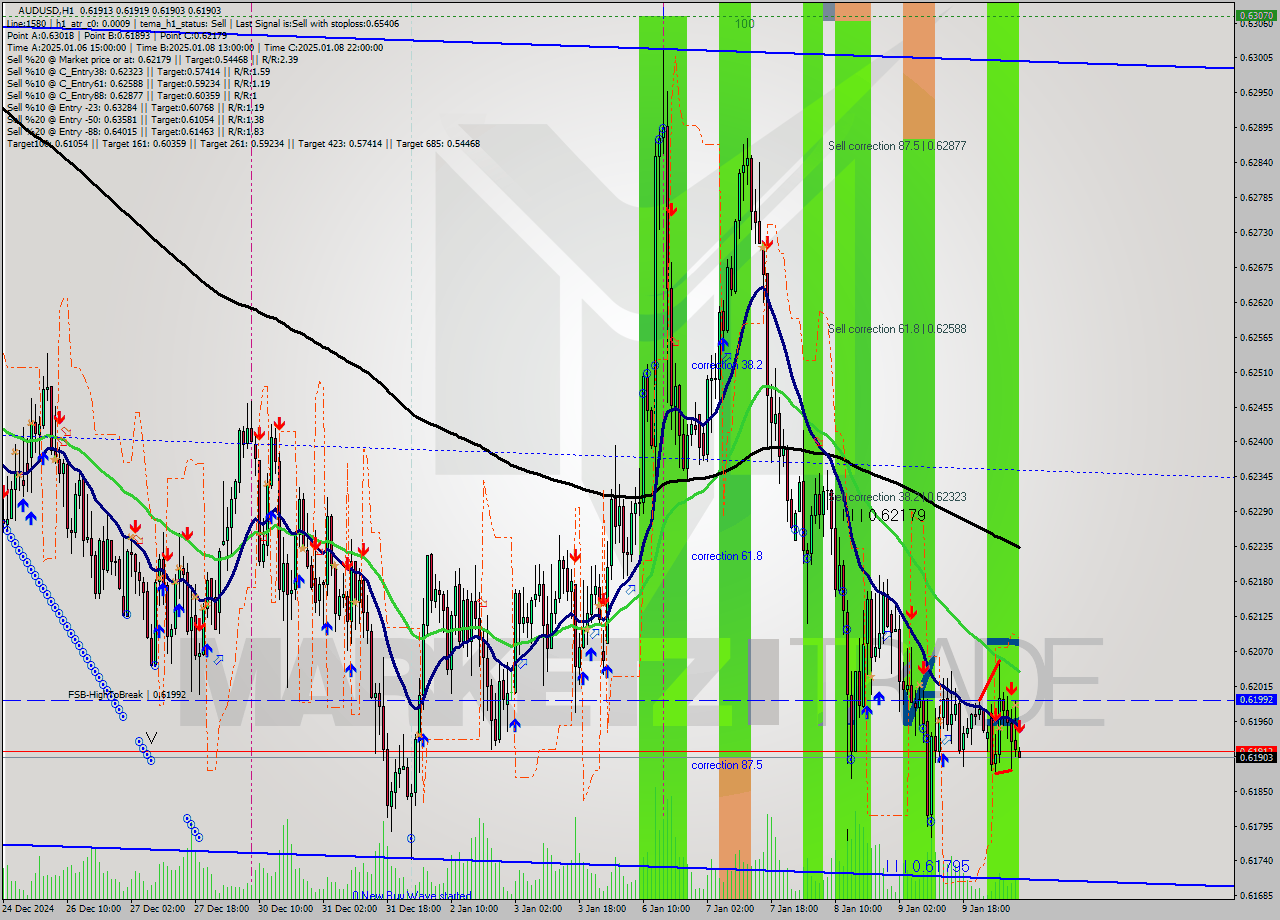Click the 0.62565 price axis label
This screenshot has width=1280, height=920.
point(1256,338)
